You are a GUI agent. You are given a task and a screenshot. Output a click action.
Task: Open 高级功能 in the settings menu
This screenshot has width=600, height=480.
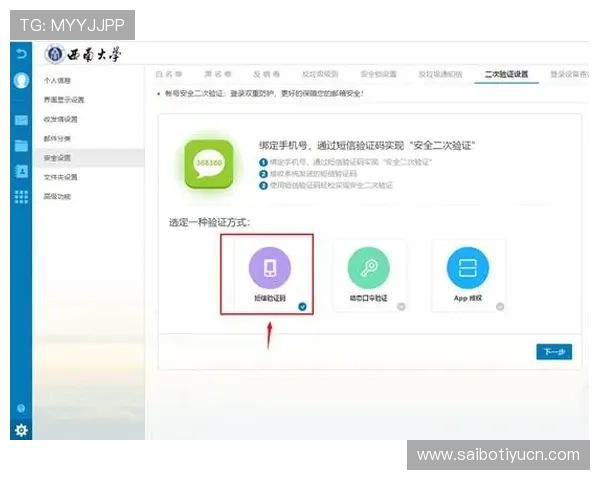[x=57, y=196]
